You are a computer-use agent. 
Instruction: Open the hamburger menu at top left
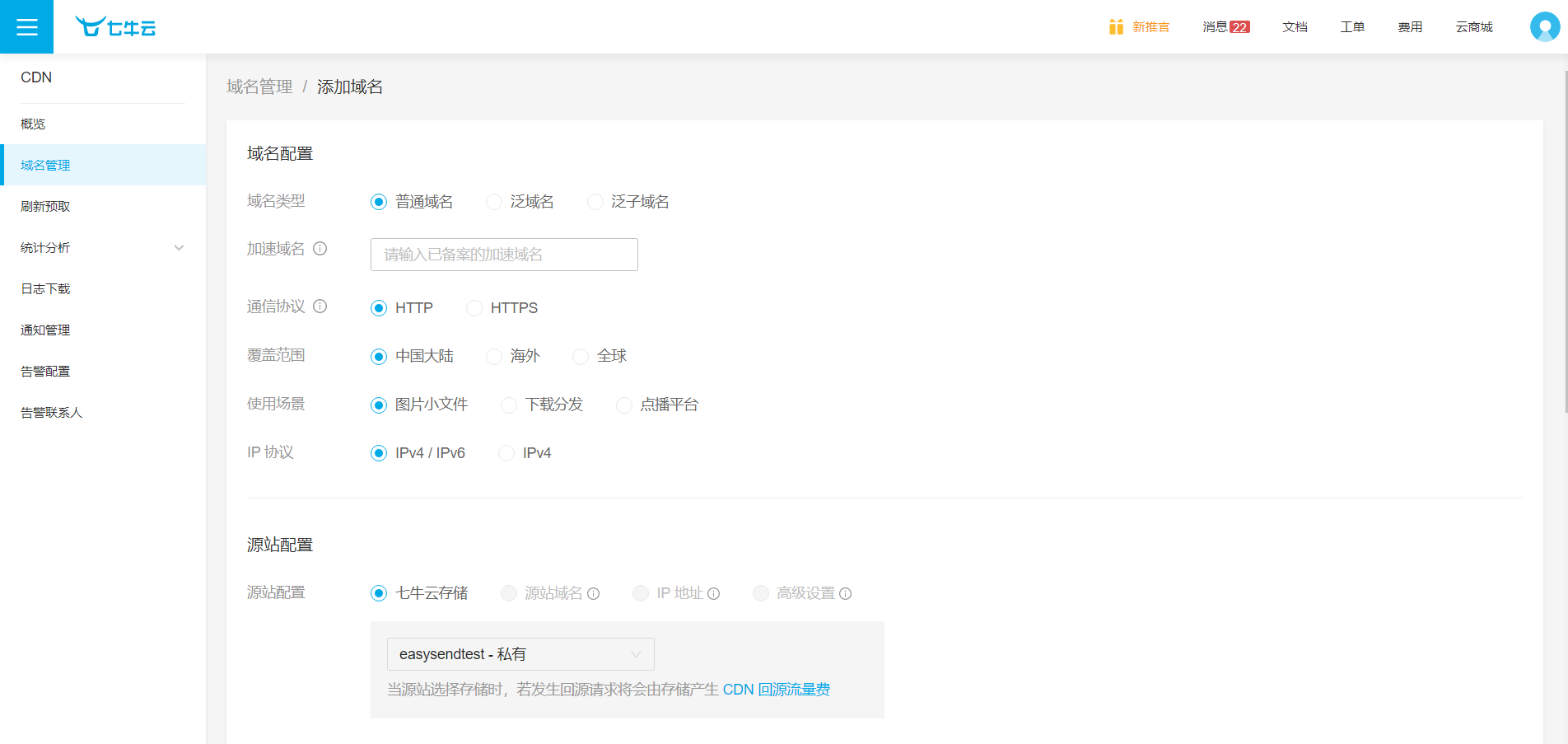pyautogui.click(x=26, y=27)
